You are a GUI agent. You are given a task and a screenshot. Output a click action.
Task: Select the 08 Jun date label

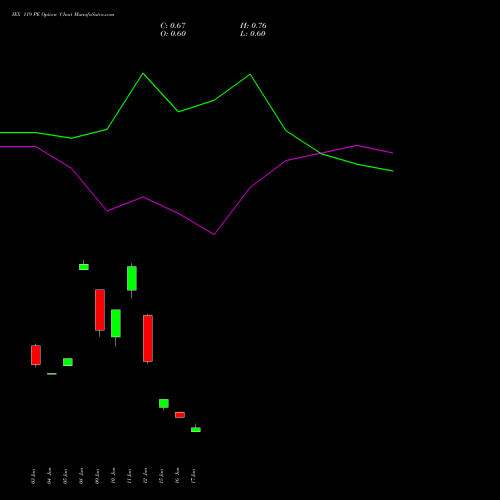click(x=81, y=476)
